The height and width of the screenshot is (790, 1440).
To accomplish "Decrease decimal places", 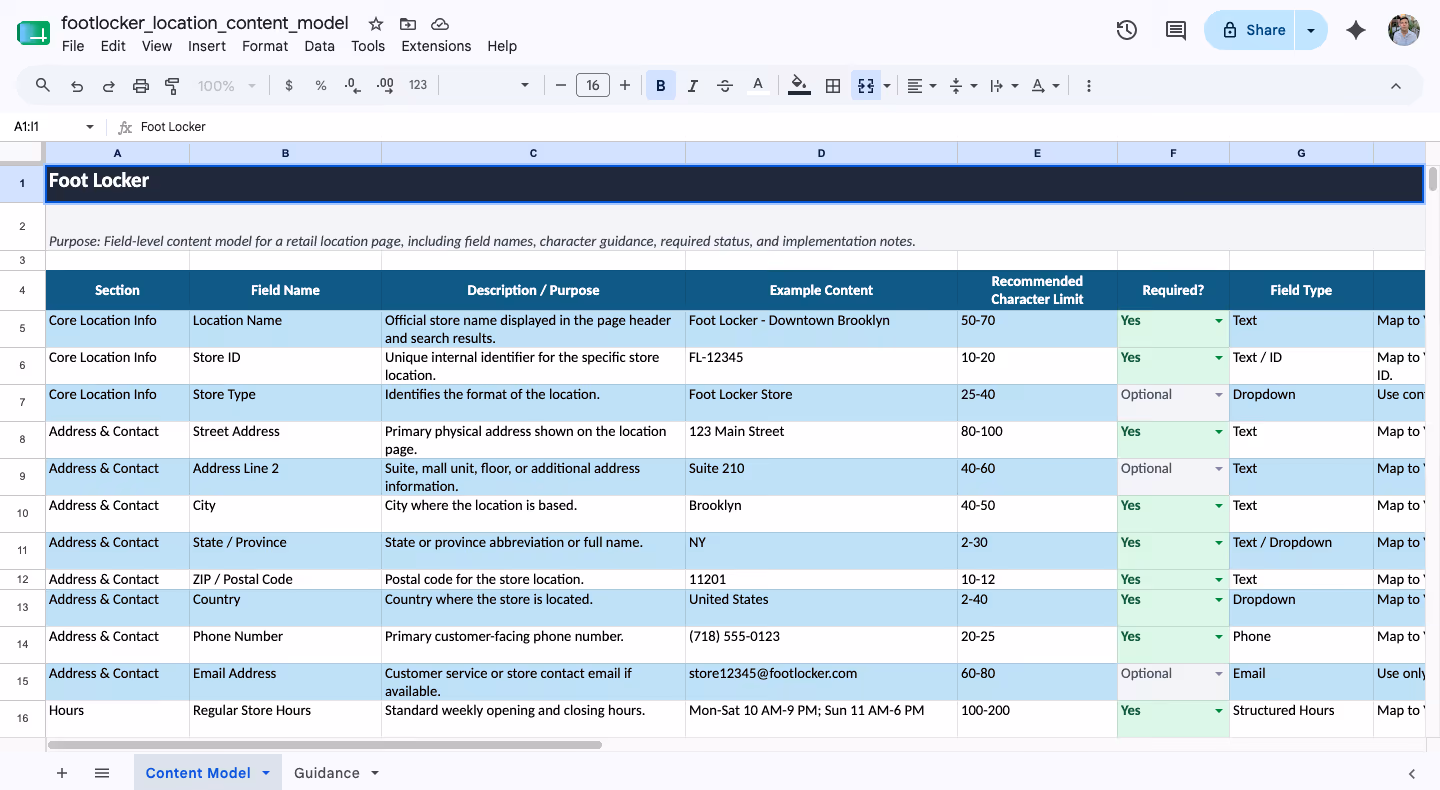I will [352, 86].
